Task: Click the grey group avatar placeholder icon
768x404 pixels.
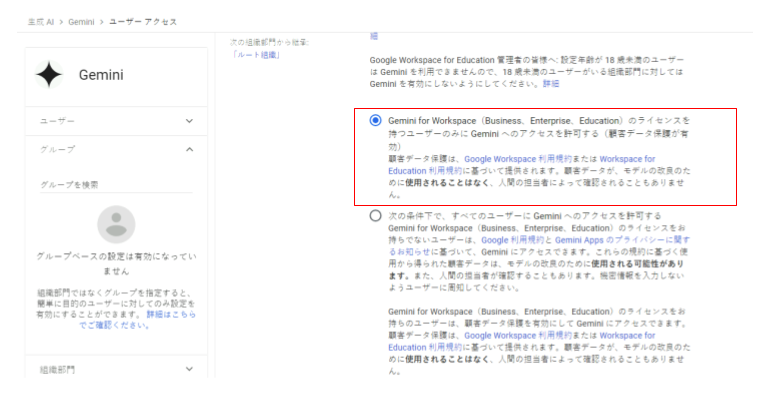Action: (116, 224)
